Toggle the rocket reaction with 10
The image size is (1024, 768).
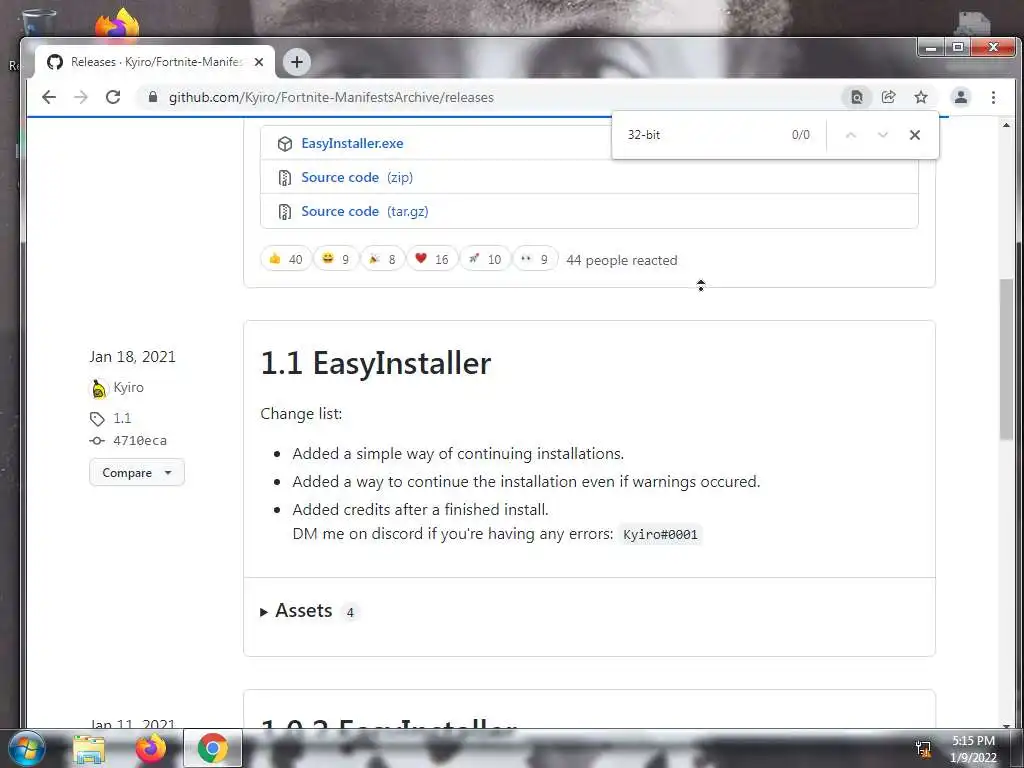click(x=485, y=259)
